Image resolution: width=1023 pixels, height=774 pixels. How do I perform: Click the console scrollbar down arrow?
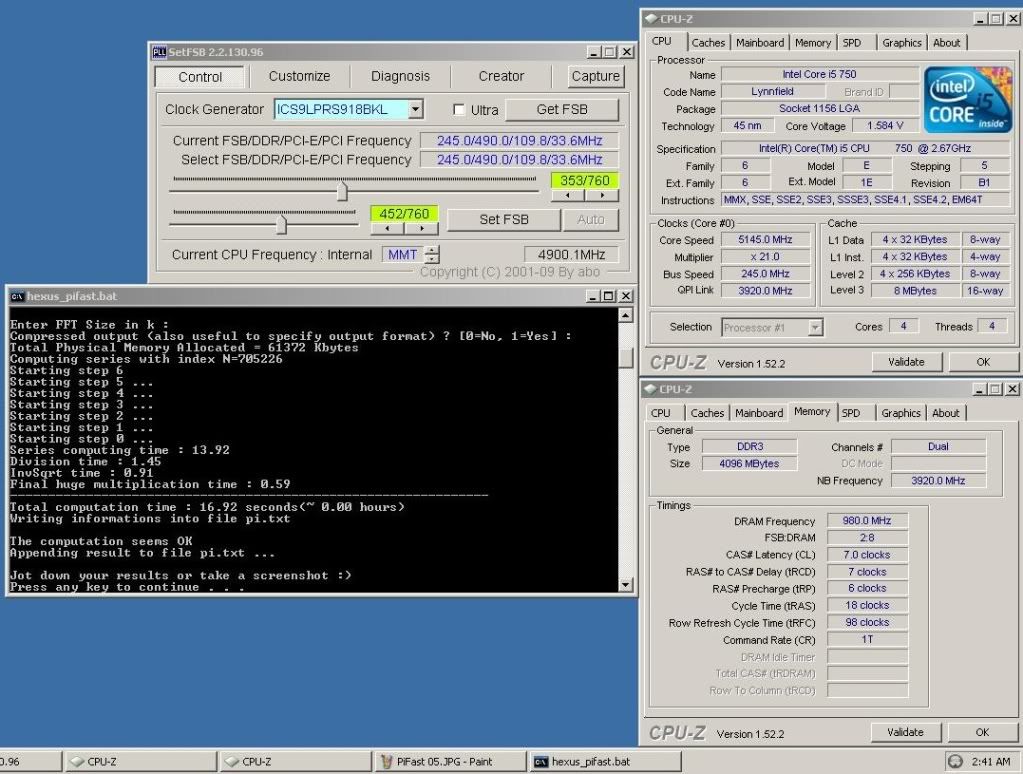pyautogui.click(x=625, y=585)
